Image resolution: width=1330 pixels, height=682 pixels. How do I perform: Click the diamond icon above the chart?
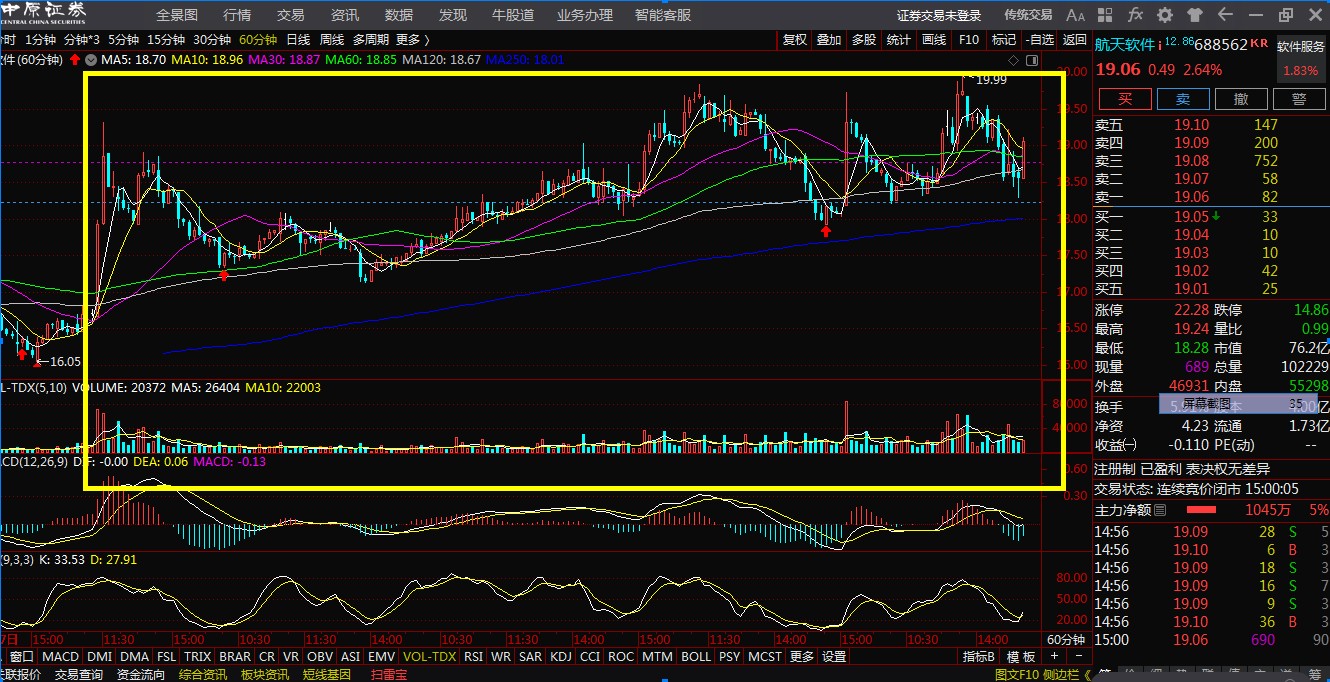[x=1015, y=60]
